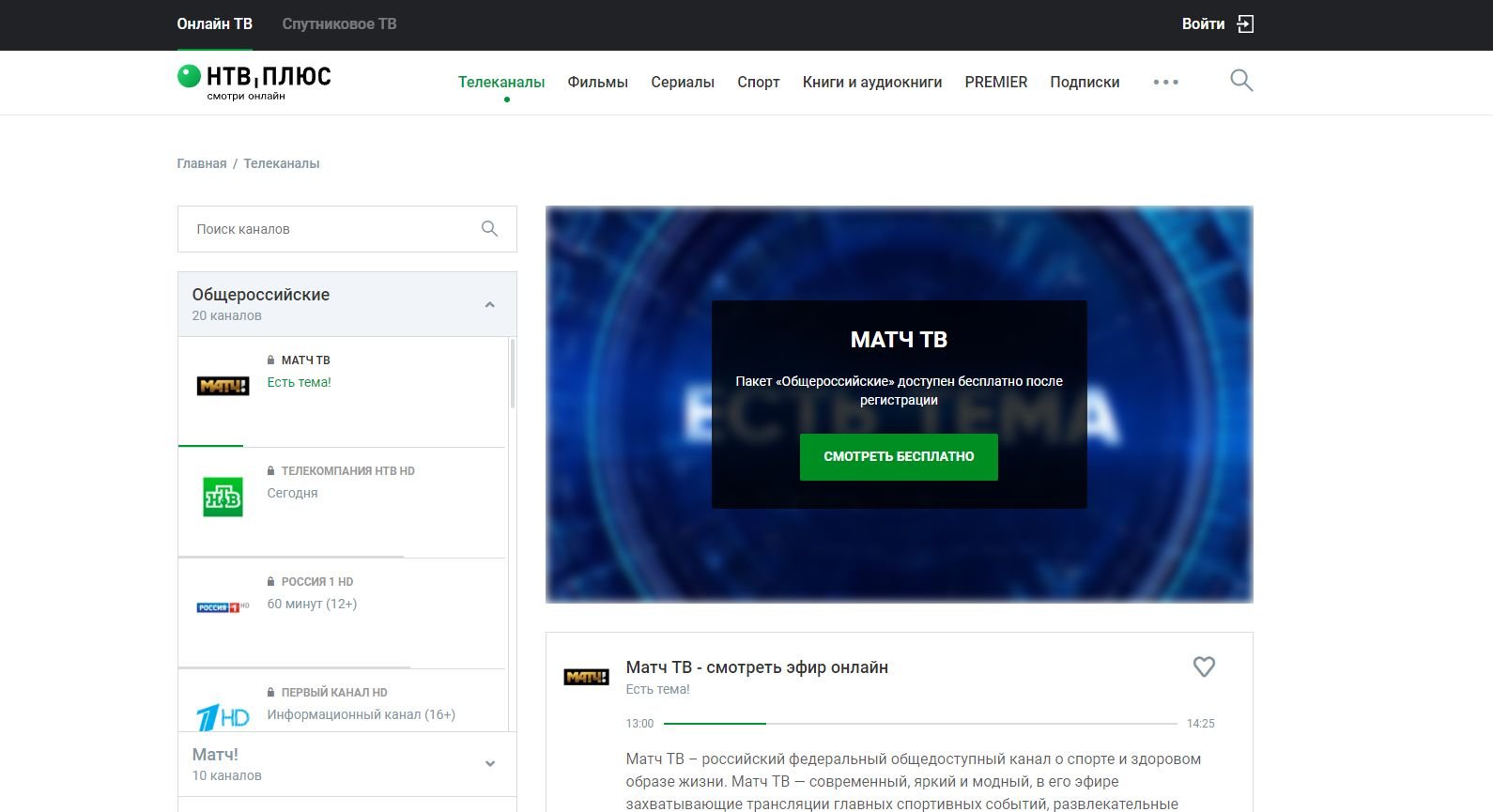Collapse the Общероссийские channel group
The height and width of the screenshot is (812, 1493).
pyautogui.click(x=489, y=305)
